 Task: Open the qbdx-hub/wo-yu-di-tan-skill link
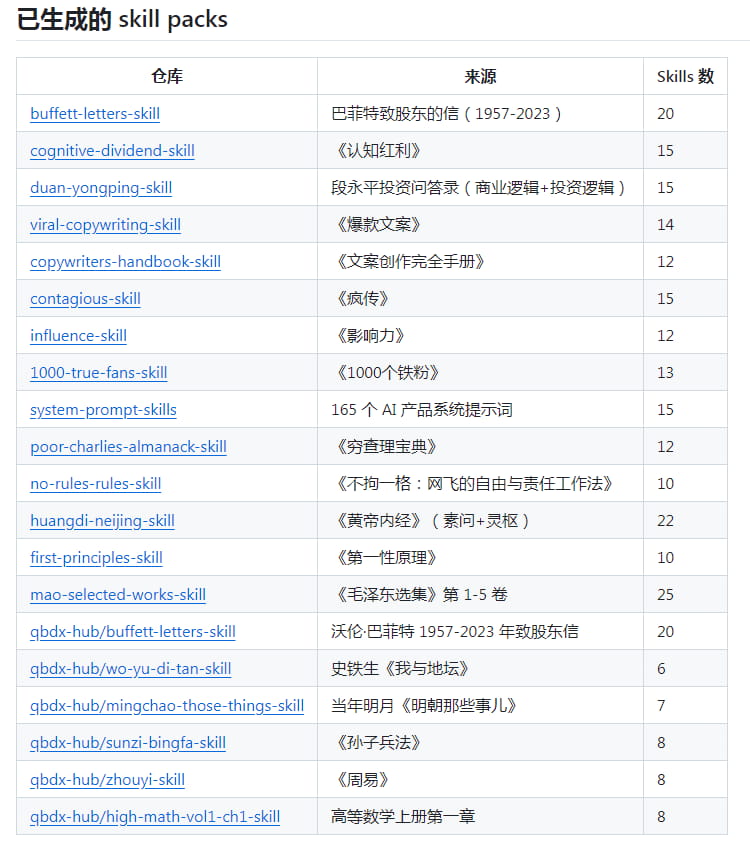pos(130,668)
